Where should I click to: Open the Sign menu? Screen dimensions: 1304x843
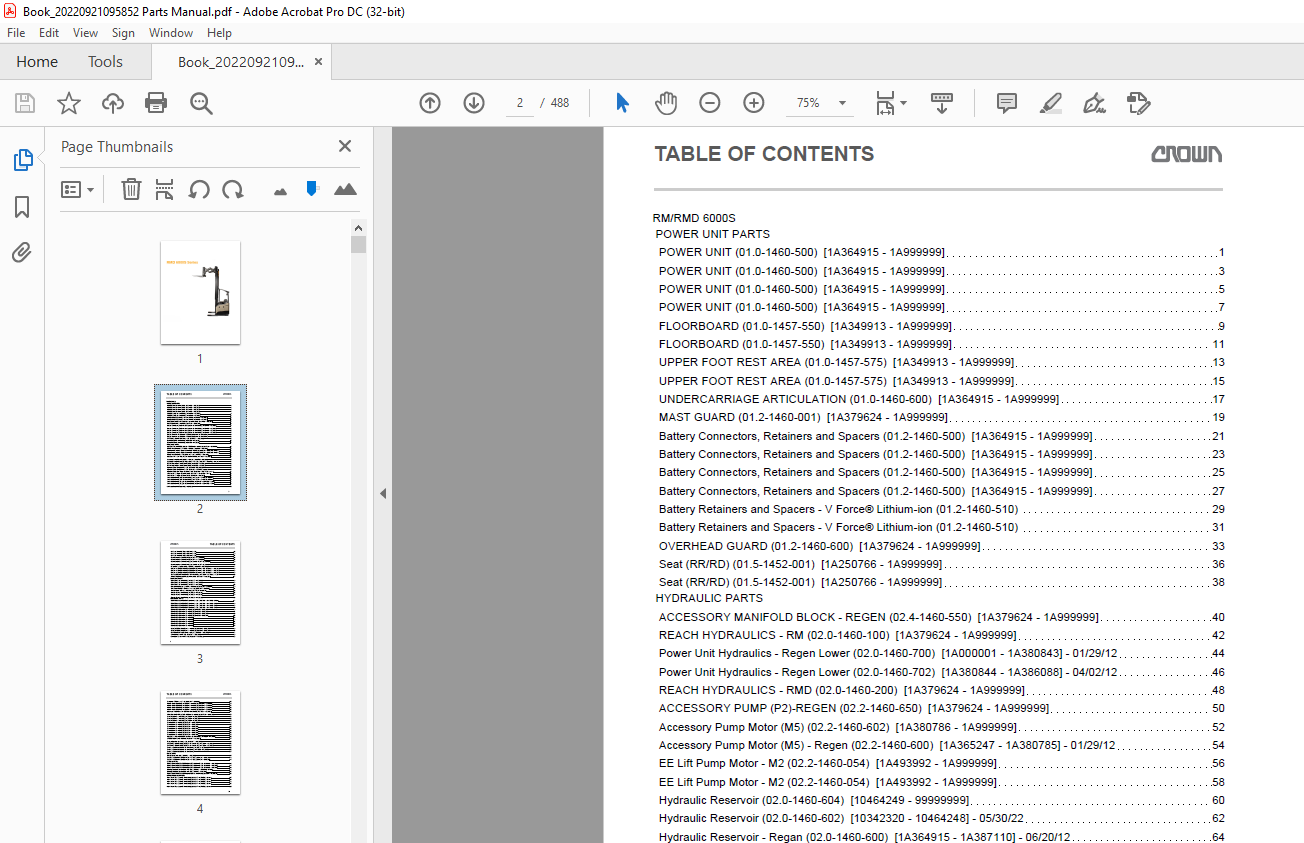[x=123, y=33]
